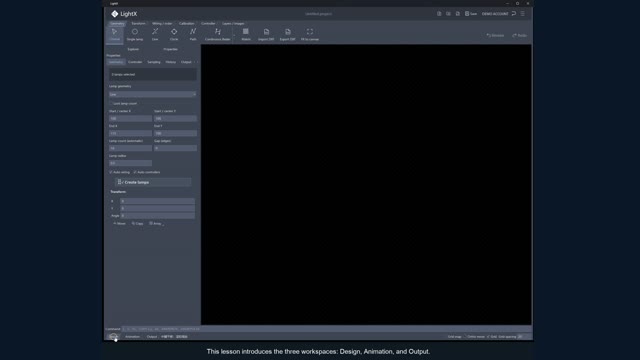This screenshot has width=640, height=360.
Task: Click Redo in the toolbar
Action: click(x=520, y=36)
